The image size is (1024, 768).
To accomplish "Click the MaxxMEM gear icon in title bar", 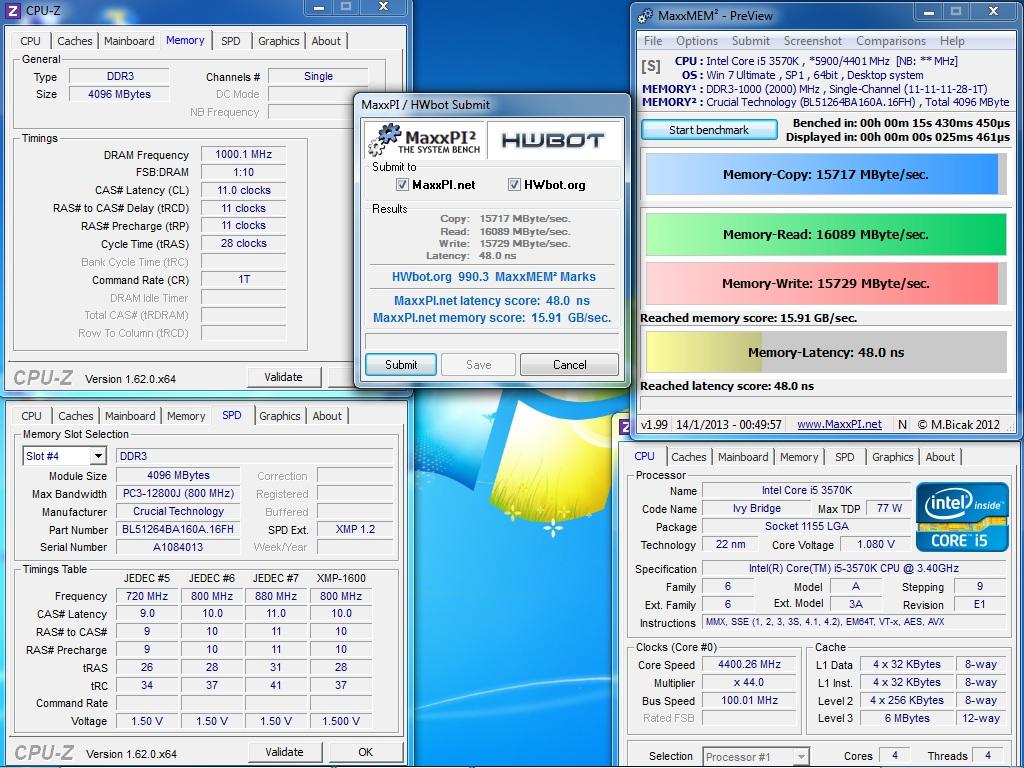I will click(x=645, y=15).
